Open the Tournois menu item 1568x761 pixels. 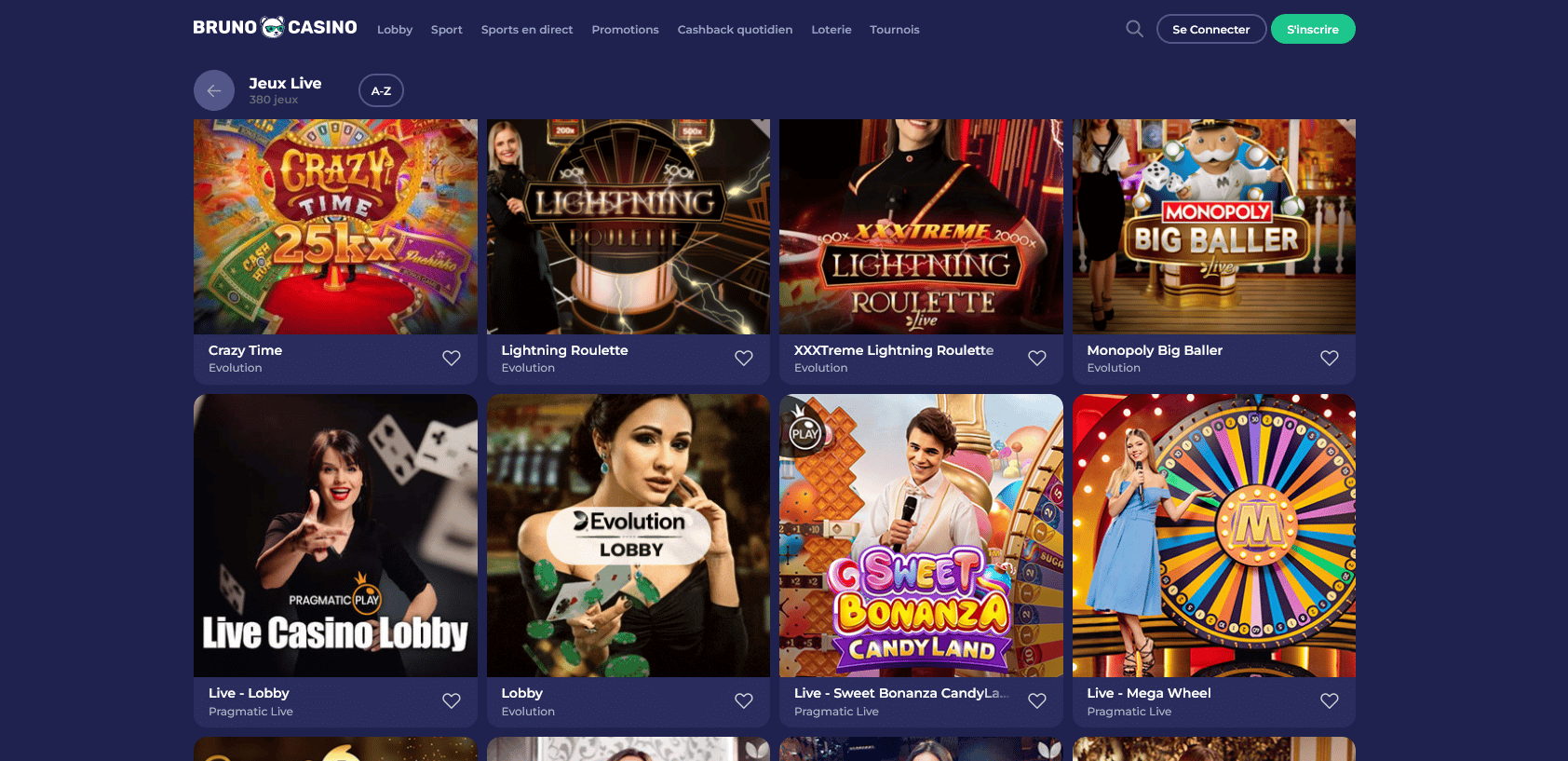[x=895, y=30]
